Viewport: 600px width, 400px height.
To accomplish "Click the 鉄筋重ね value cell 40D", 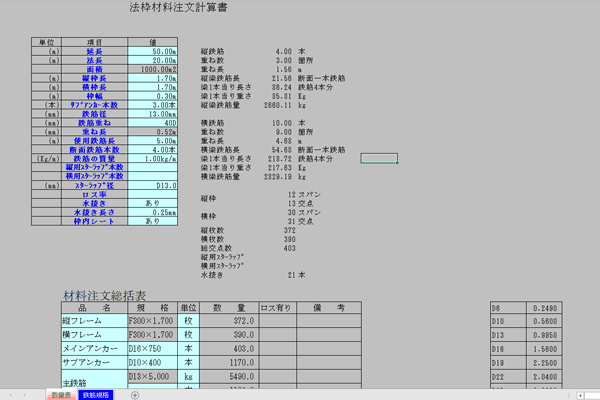I will (x=155, y=122).
